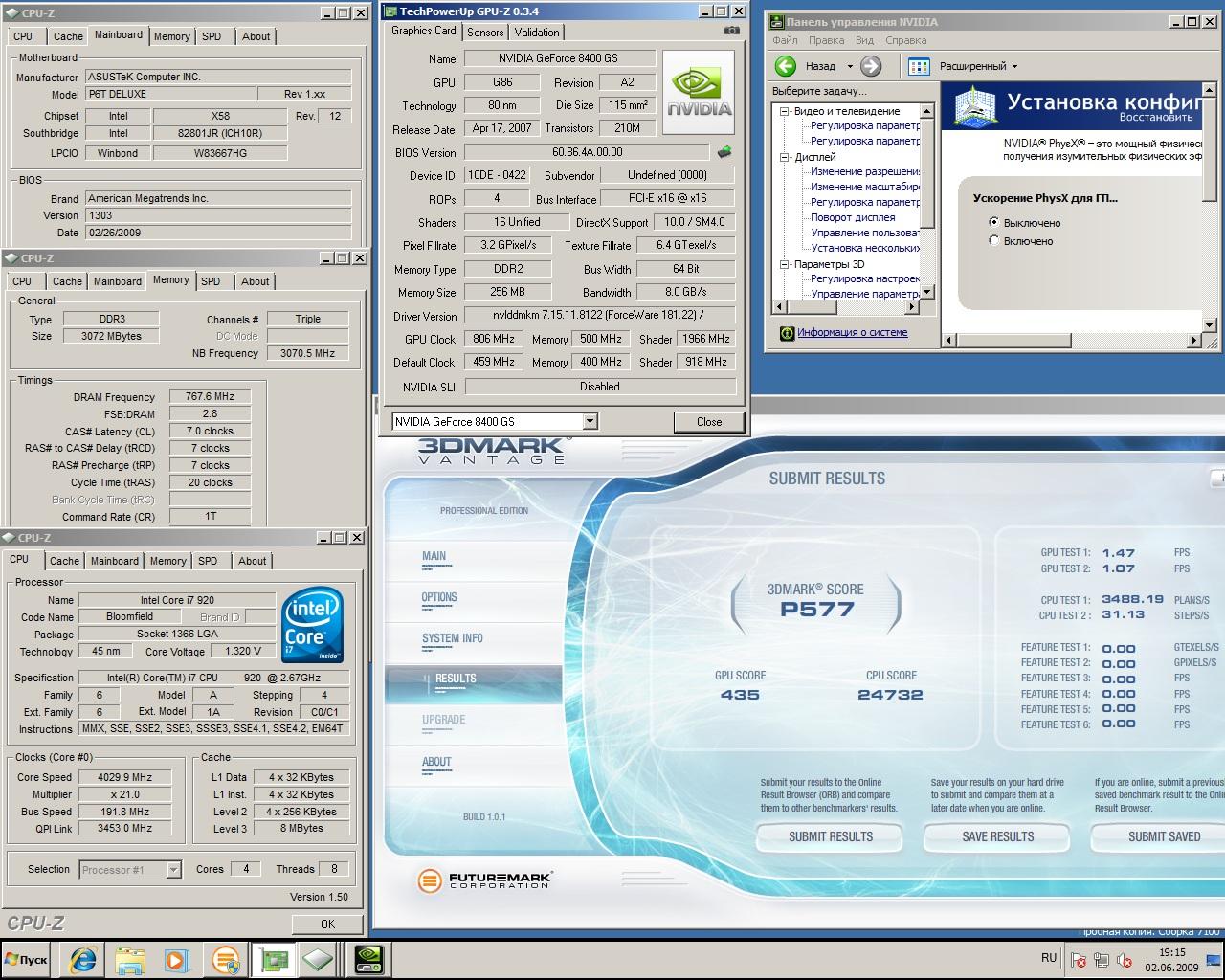Click the GPU-Z BIOS Version field 60.86.4A.00.00
Screen dimensions: 1225x980
point(588,152)
